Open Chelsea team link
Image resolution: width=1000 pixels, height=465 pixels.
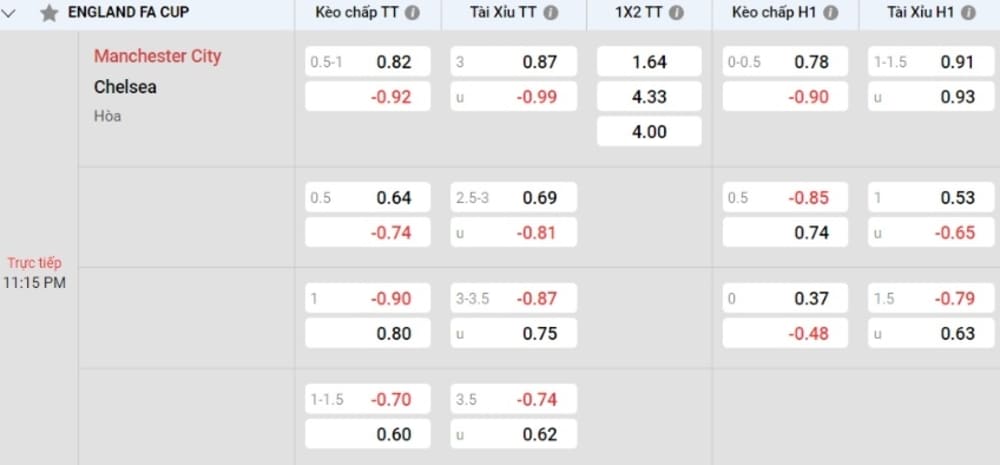pyautogui.click(x=125, y=87)
